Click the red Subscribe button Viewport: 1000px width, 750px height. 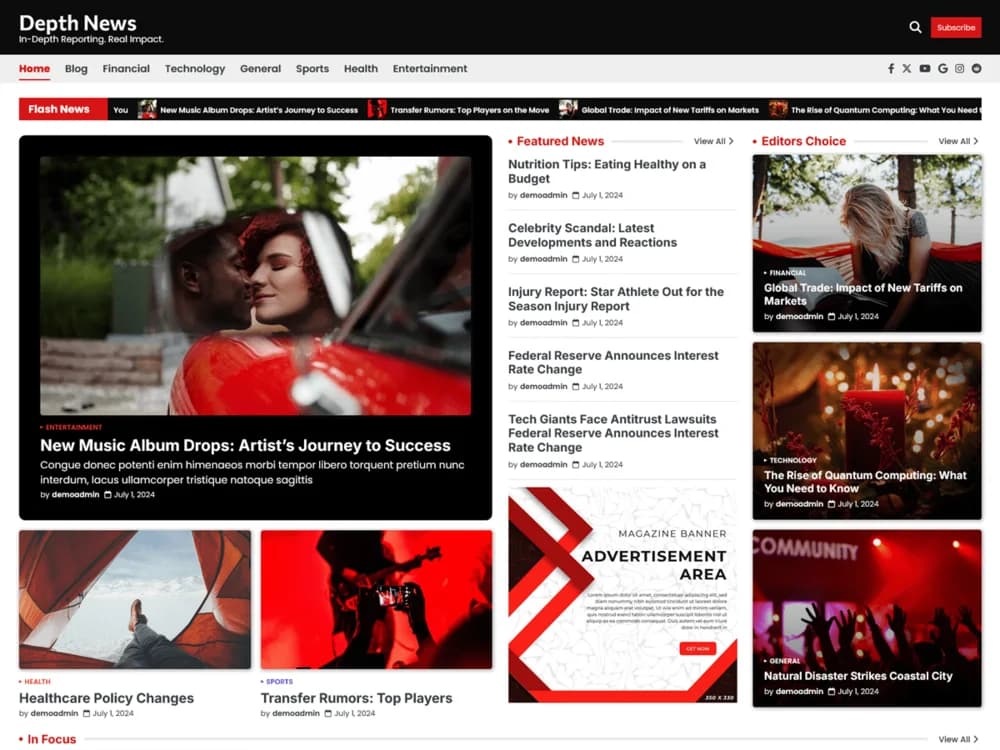(x=956, y=27)
